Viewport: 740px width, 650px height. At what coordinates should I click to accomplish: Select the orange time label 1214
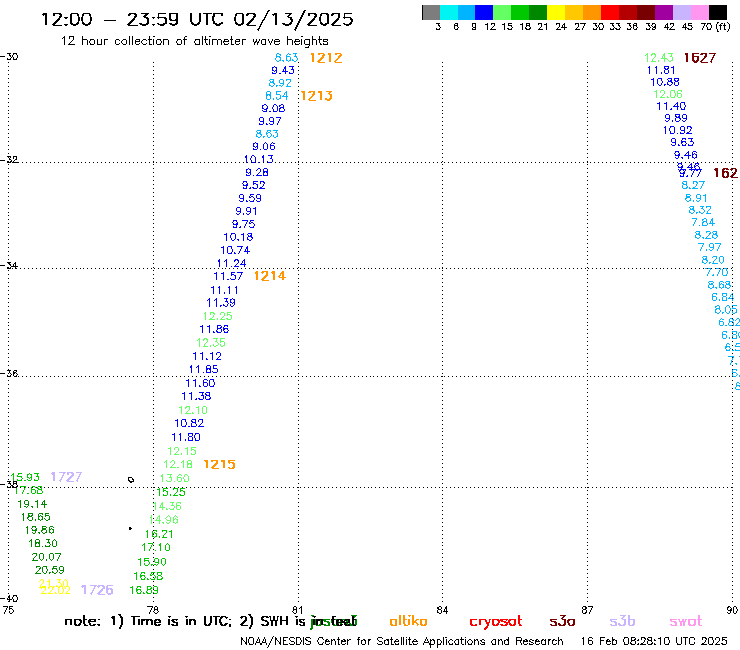tap(269, 276)
